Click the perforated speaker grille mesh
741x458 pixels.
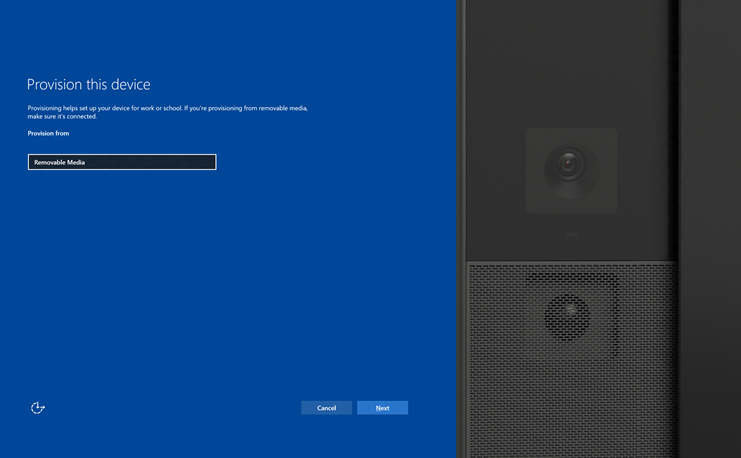pyautogui.click(x=510, y=380)
